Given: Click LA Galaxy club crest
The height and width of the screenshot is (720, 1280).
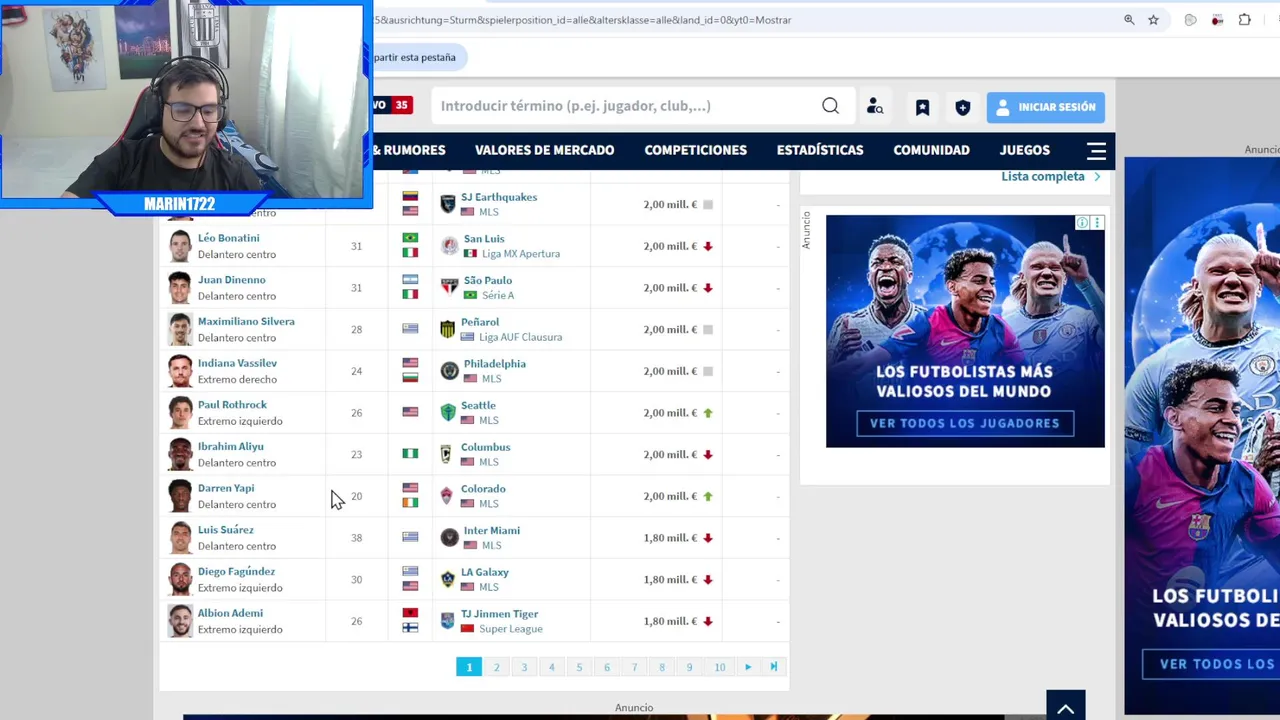Looking at the screenshot, I should [448, 580].
